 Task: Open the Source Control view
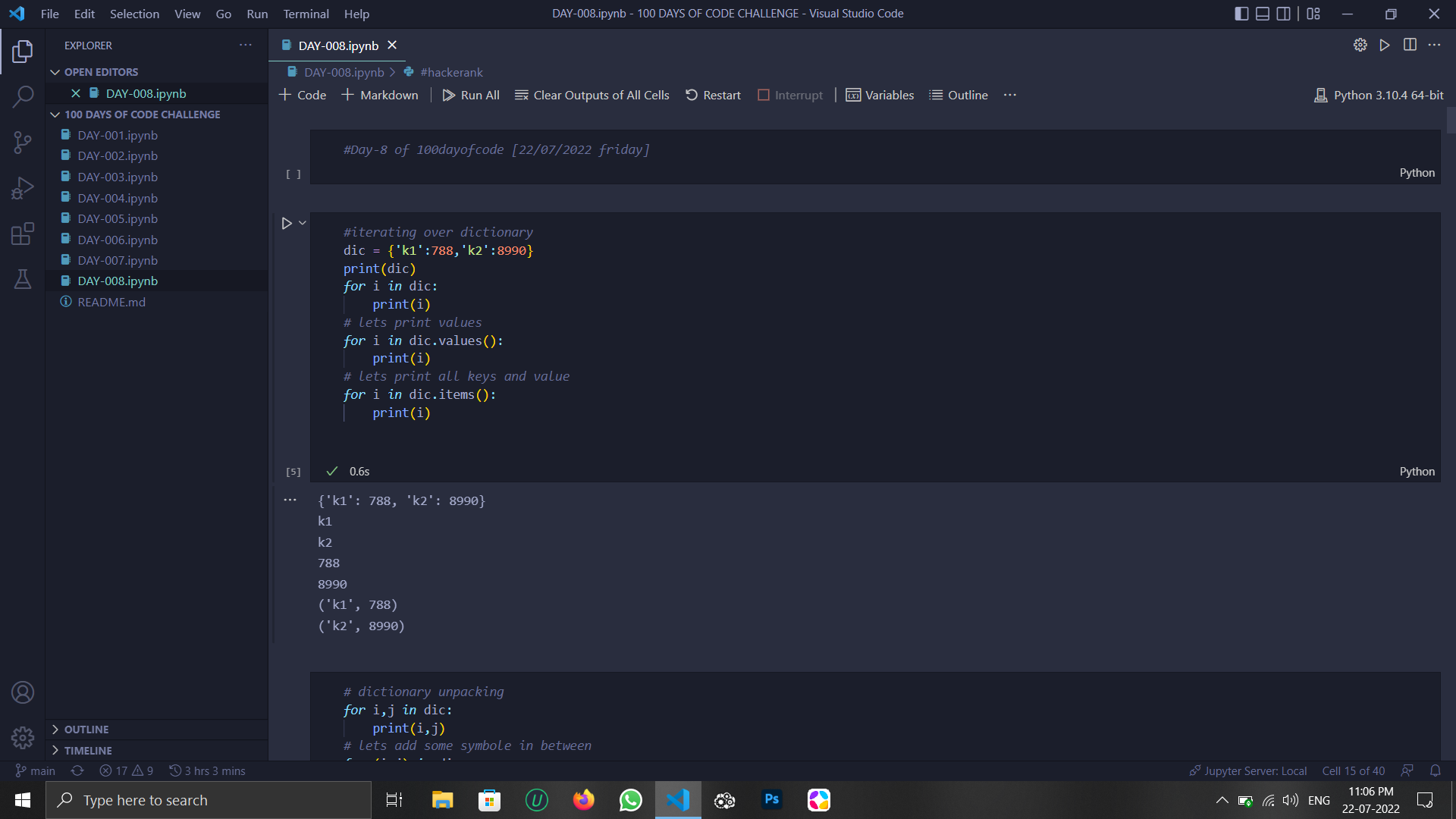click(23, 142)
